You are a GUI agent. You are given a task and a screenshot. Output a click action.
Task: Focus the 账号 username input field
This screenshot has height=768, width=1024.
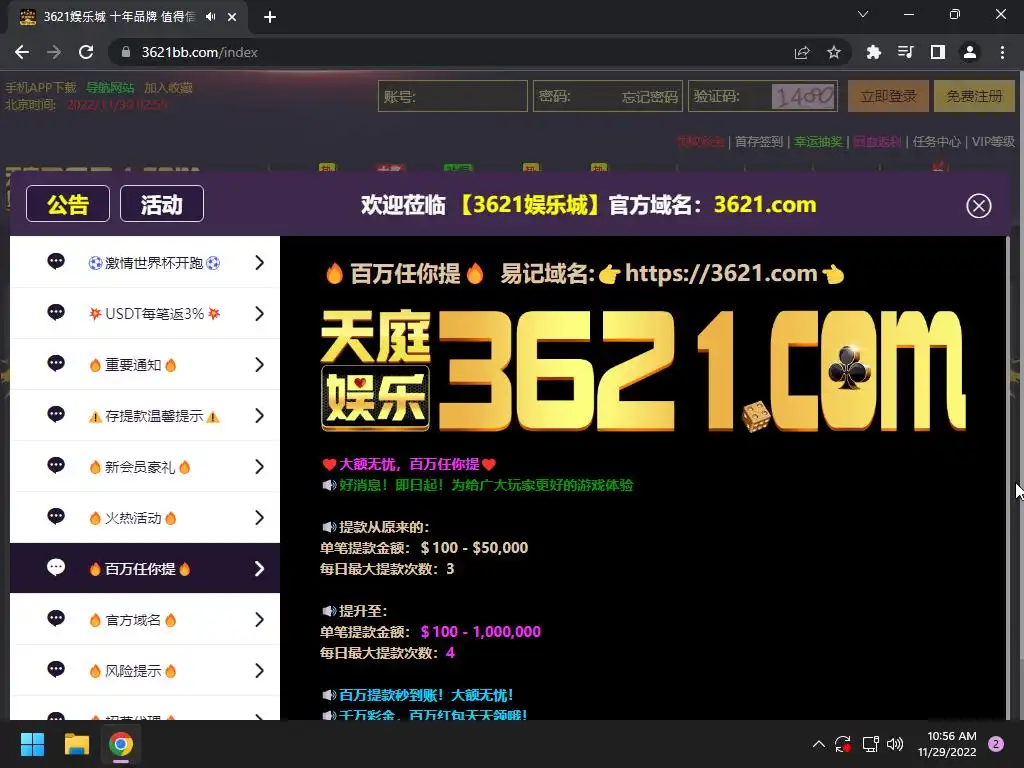coord(453,96)
